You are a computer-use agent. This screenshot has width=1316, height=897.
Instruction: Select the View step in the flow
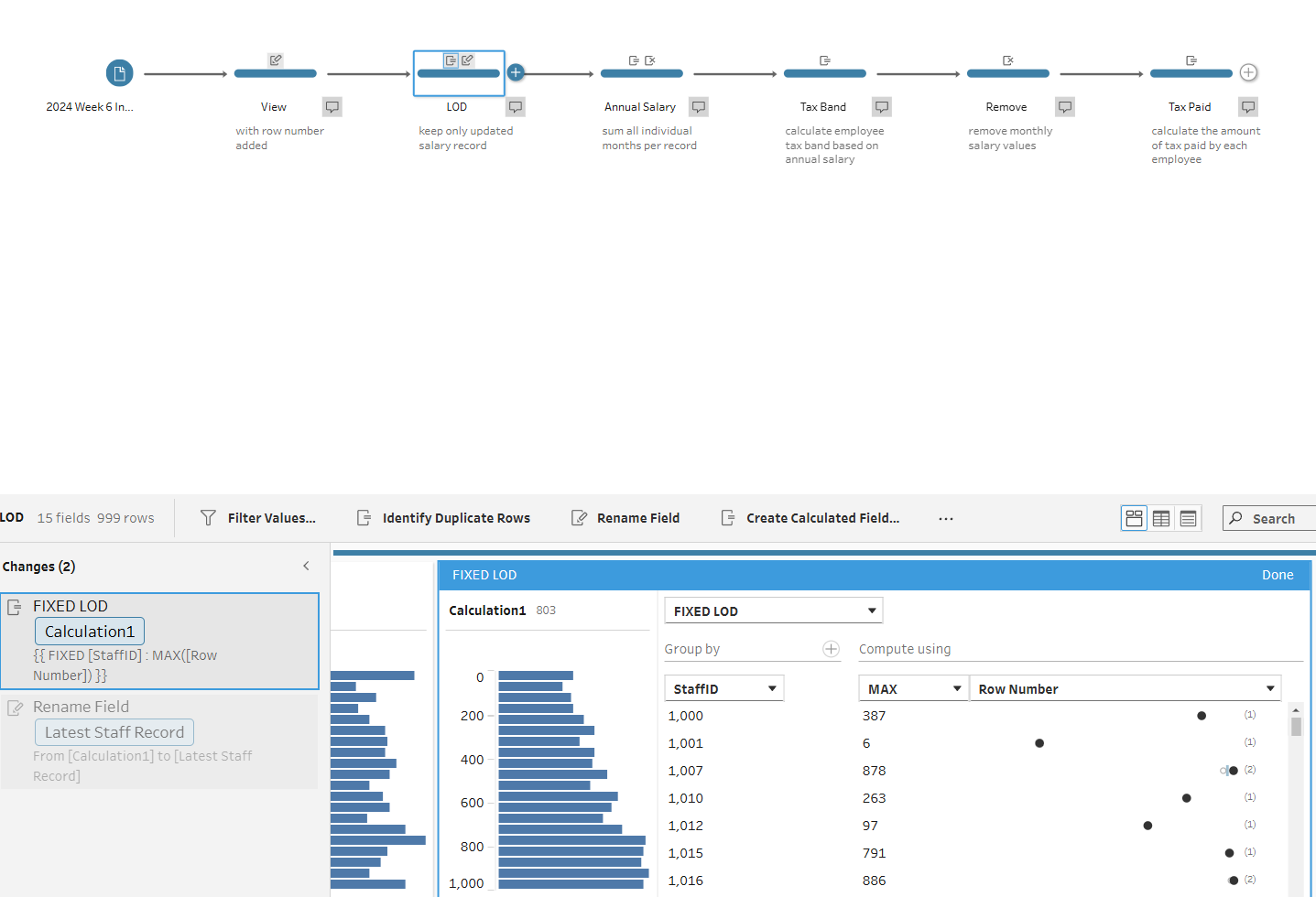275,73
